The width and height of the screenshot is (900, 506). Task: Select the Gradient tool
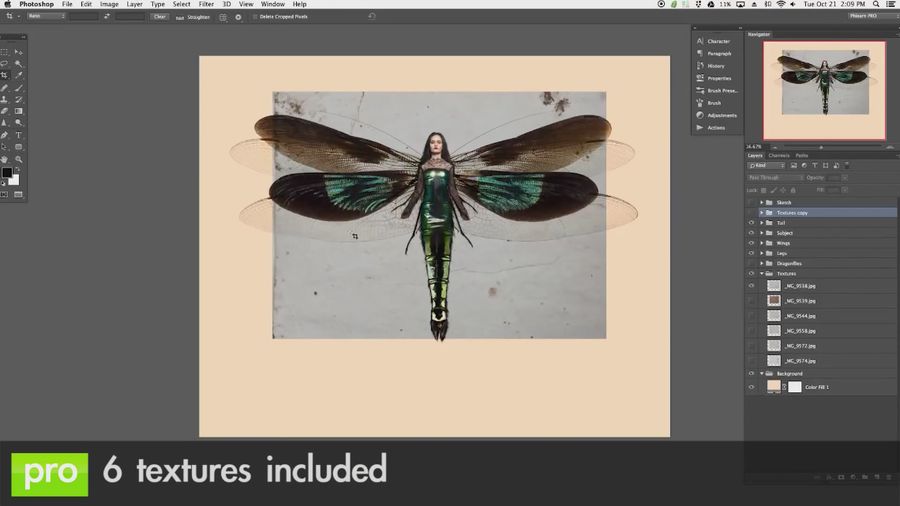coord(18,111)
